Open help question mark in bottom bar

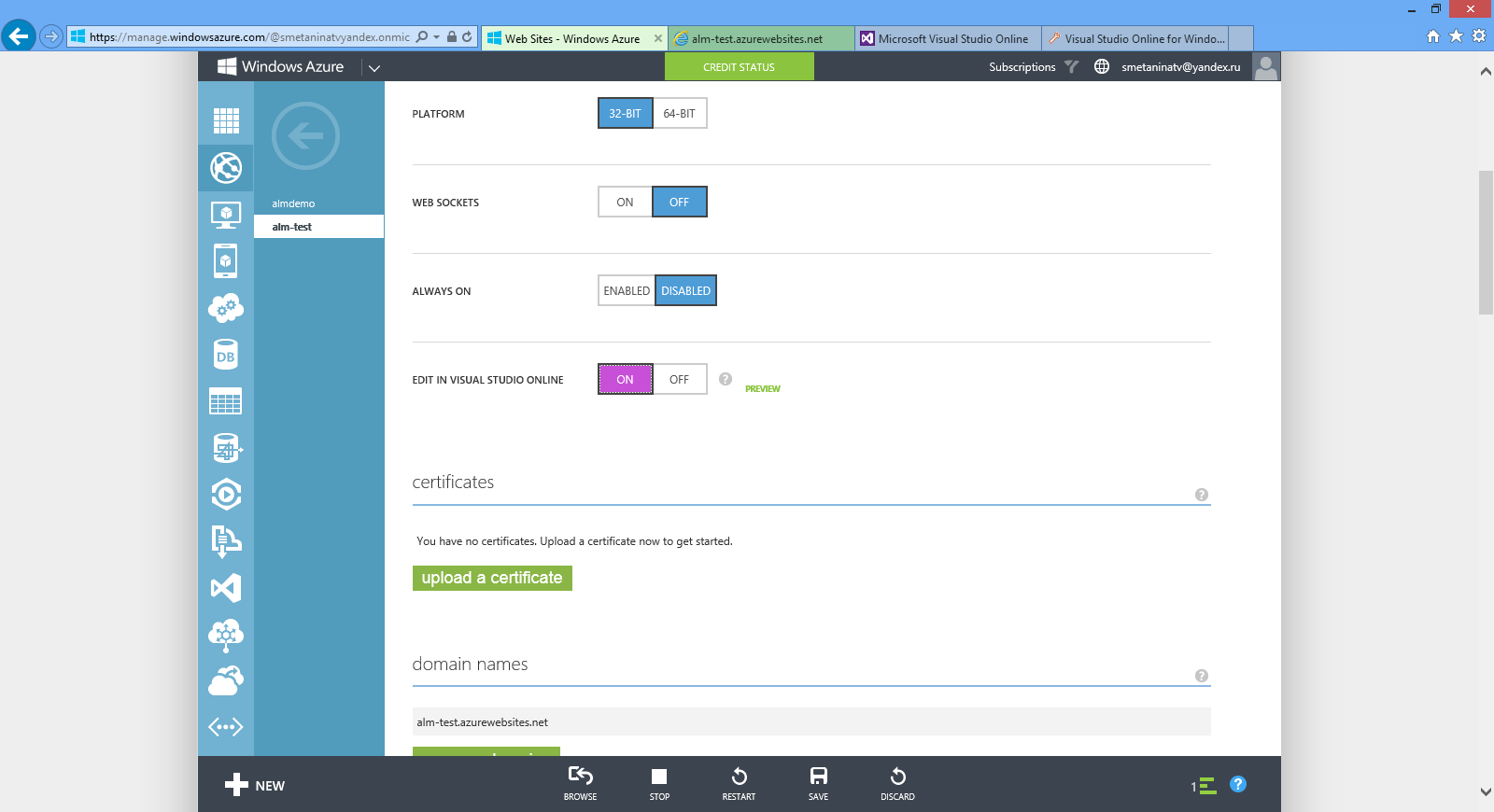coord(1238,784)
